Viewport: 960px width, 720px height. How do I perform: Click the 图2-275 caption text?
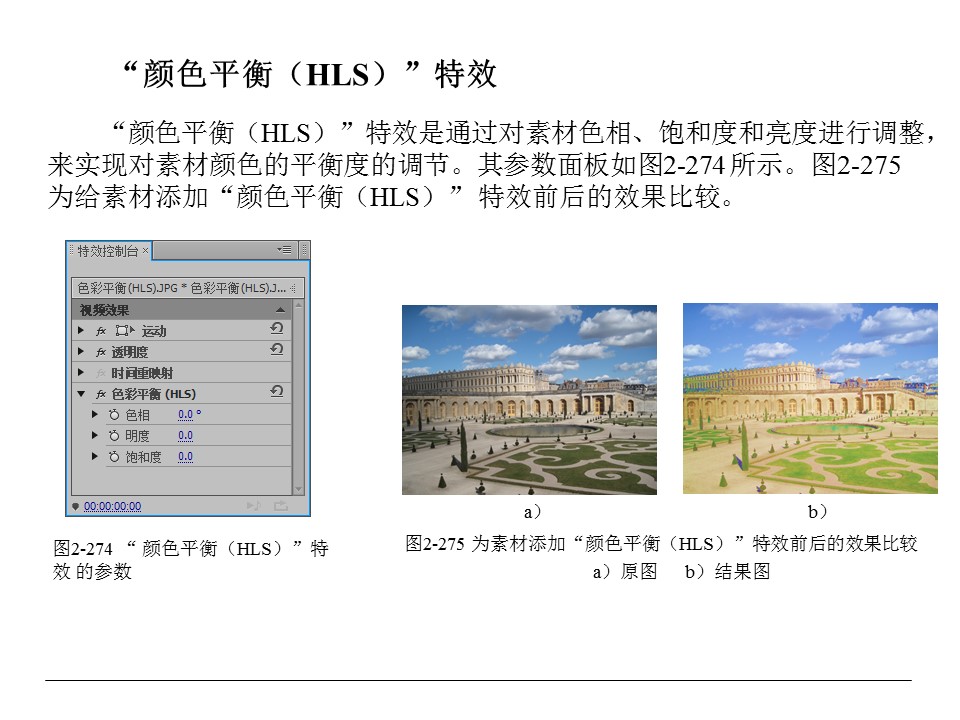[x=661, y=543]
